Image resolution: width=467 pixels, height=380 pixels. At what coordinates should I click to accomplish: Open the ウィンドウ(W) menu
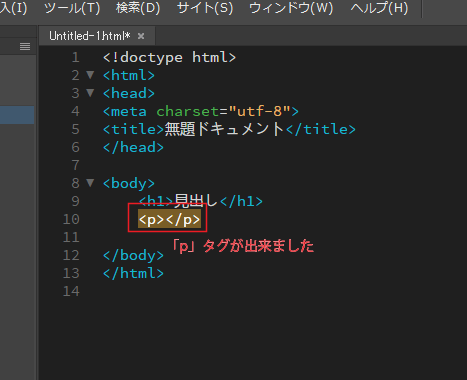click(291, 8)
